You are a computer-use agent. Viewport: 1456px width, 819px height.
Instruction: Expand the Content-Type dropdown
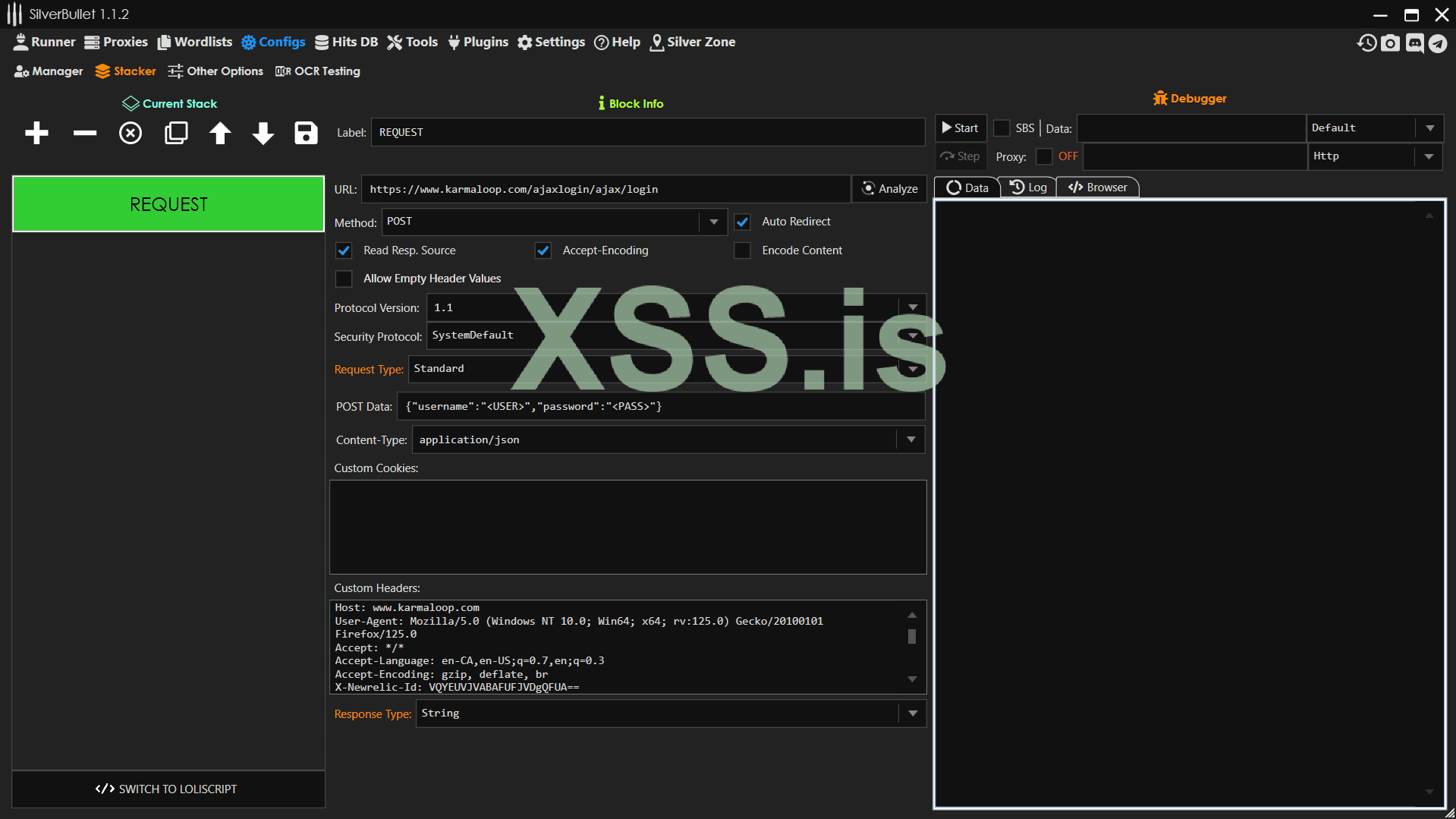pos(910,439)
